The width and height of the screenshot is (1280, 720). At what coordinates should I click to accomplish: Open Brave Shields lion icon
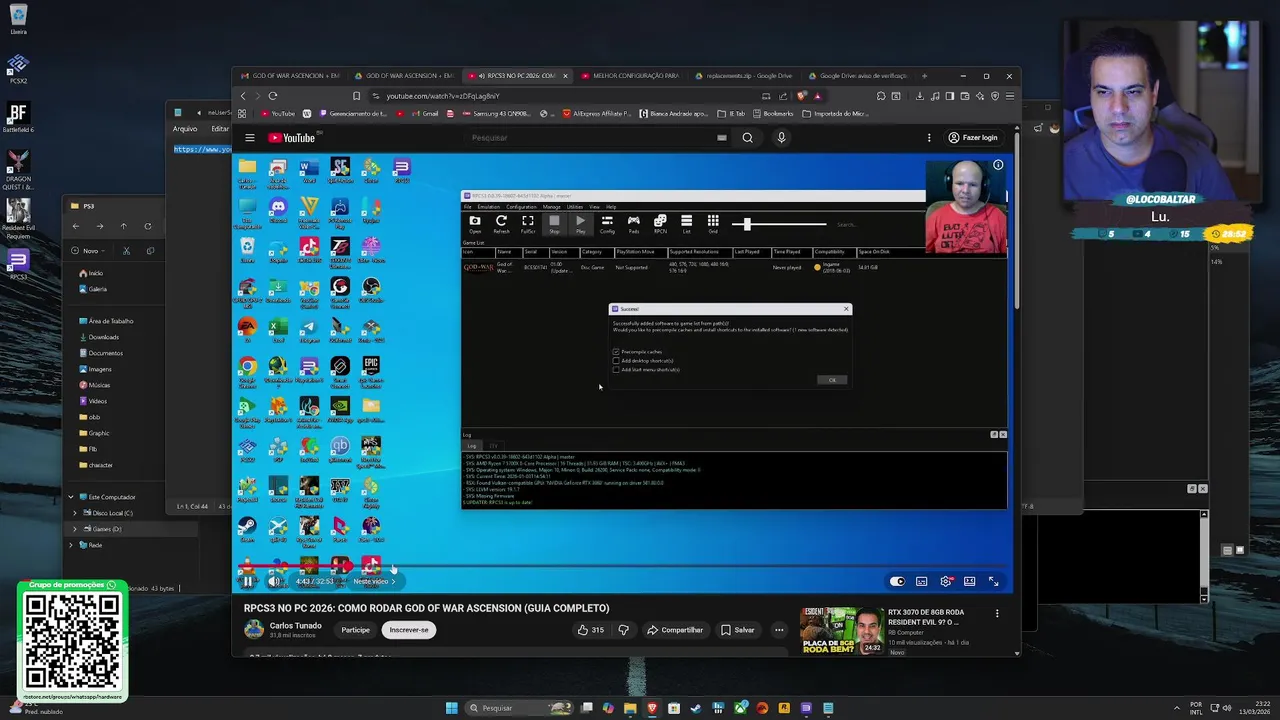[802, 96]
